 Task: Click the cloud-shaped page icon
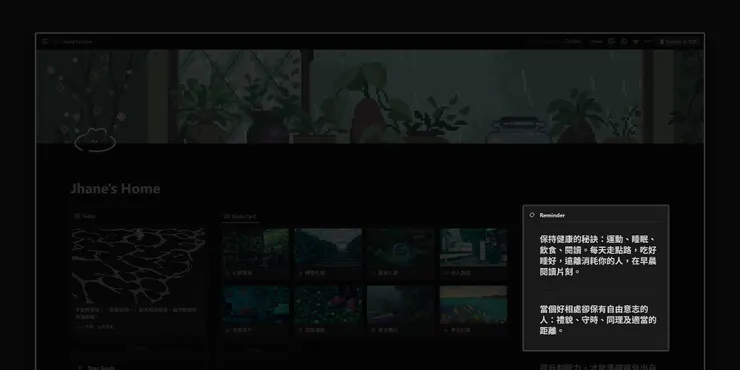(95, 140)
